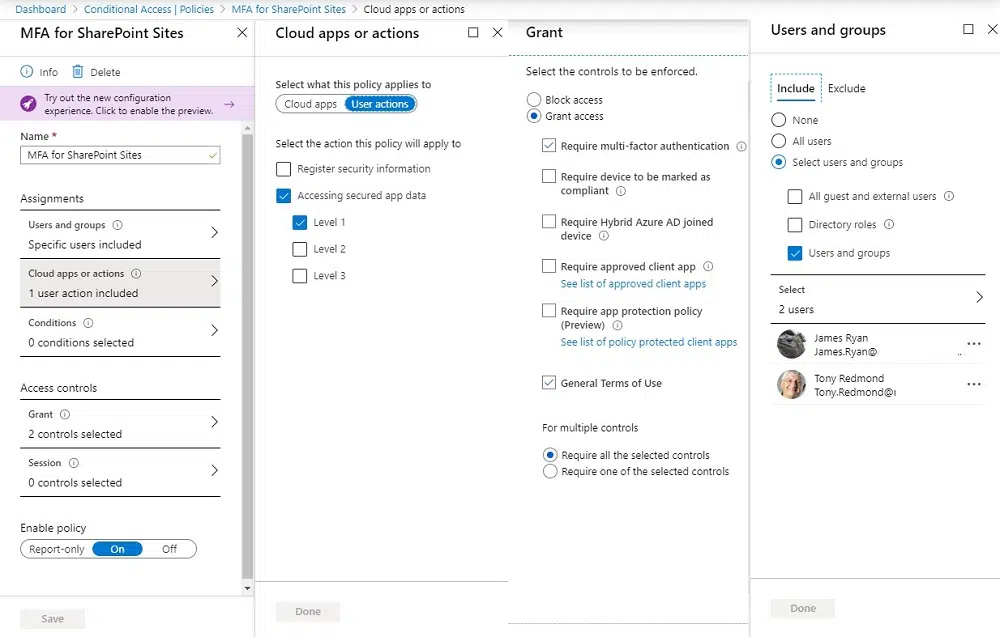This screenshot has height=637, width=1000.
Task: Click info icon for device marked as compliant
Action: pyautogui.click(x=621, y=191)
